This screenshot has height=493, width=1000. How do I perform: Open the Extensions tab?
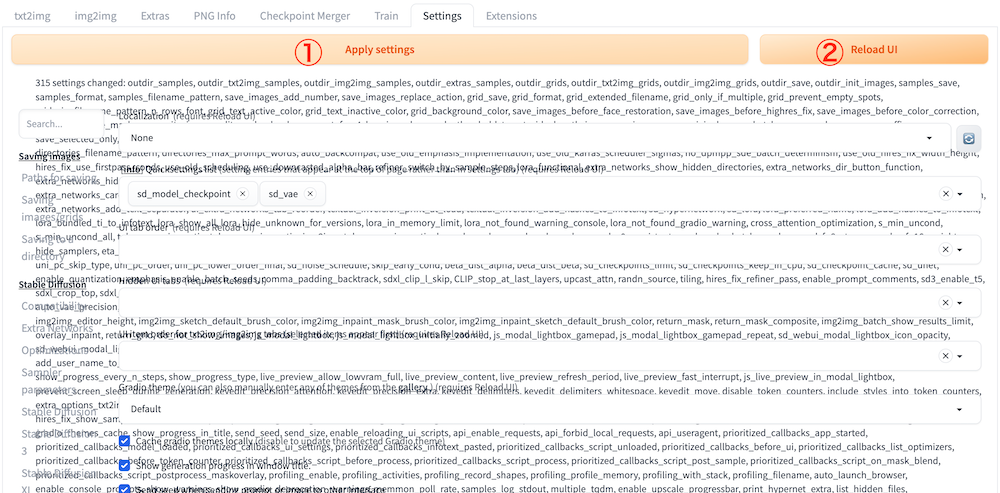511,16
